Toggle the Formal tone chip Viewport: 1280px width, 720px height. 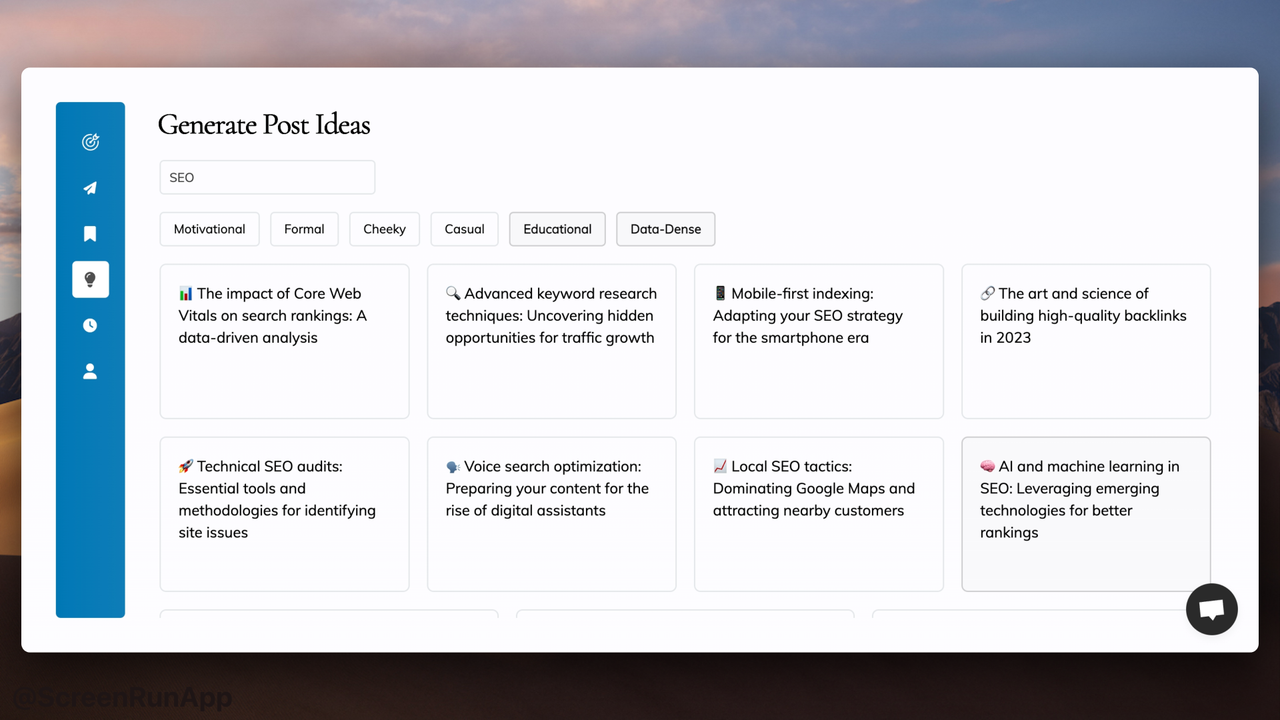coord(304,229)
